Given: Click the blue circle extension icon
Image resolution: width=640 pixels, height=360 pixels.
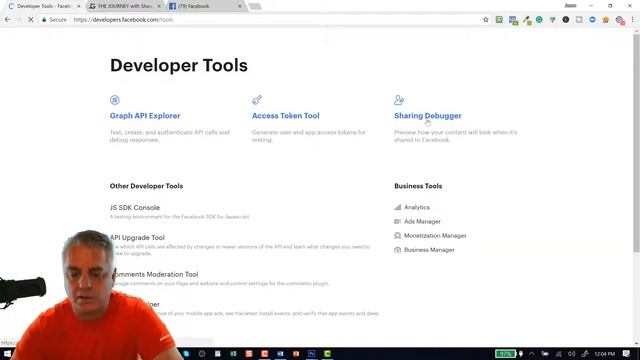Looking at the screenshot, I should (x=592, y=20).
